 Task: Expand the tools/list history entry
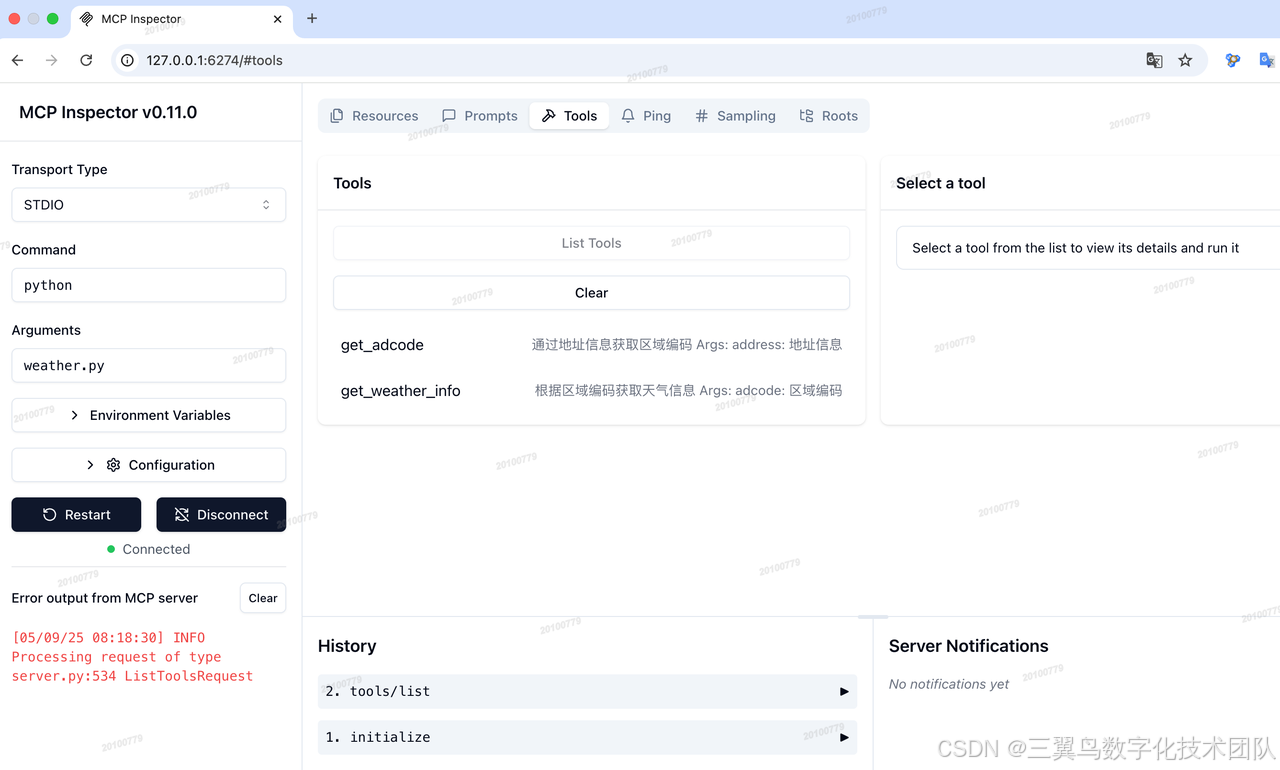587,691
